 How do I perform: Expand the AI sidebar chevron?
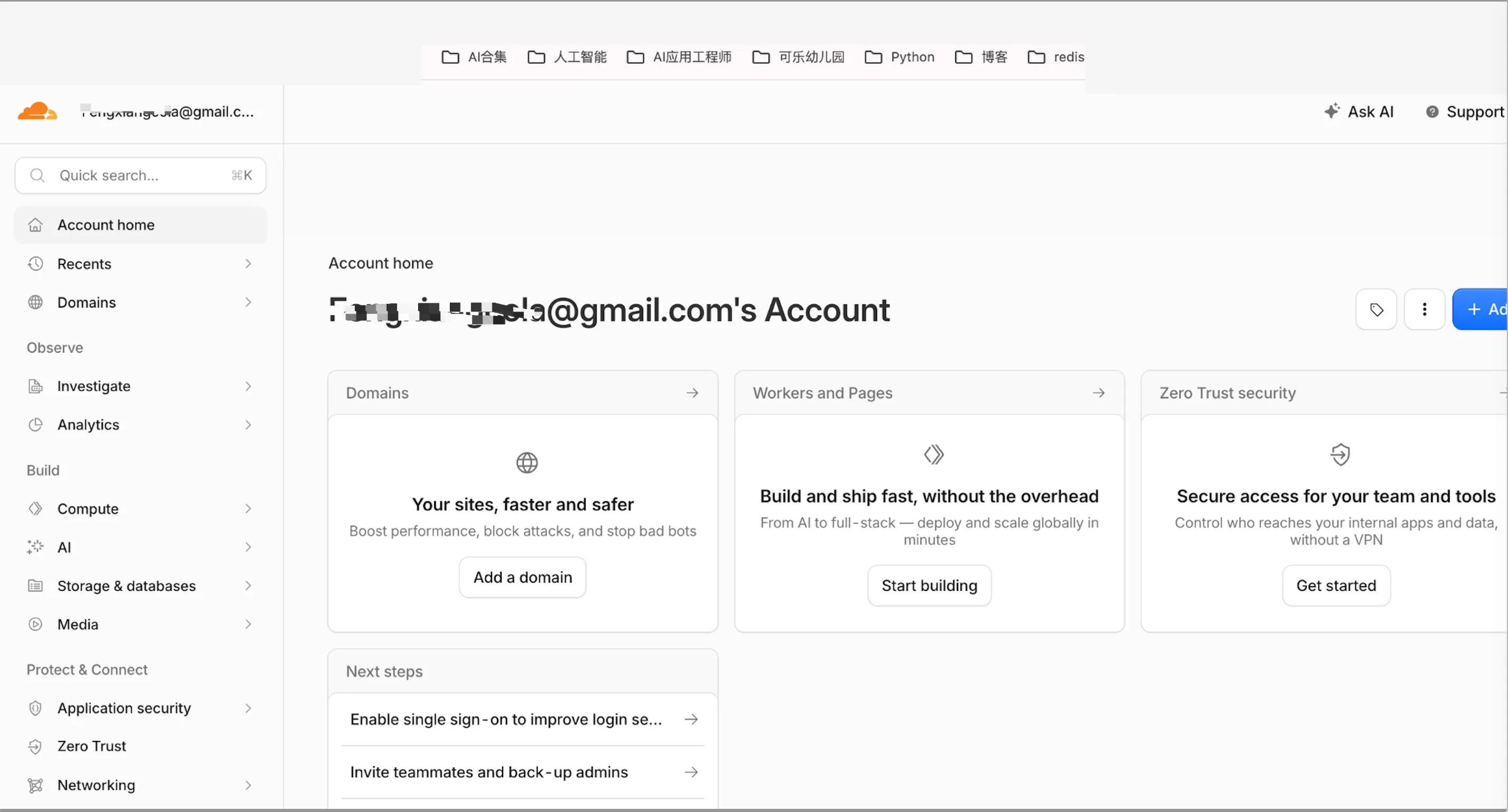(x=248, y=547)
